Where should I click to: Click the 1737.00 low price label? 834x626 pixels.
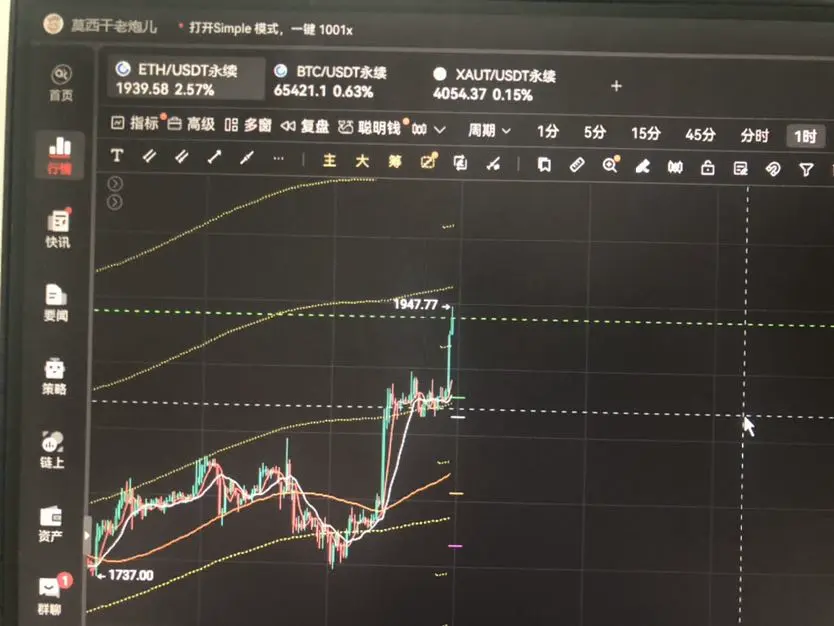[x=131, y=575]
